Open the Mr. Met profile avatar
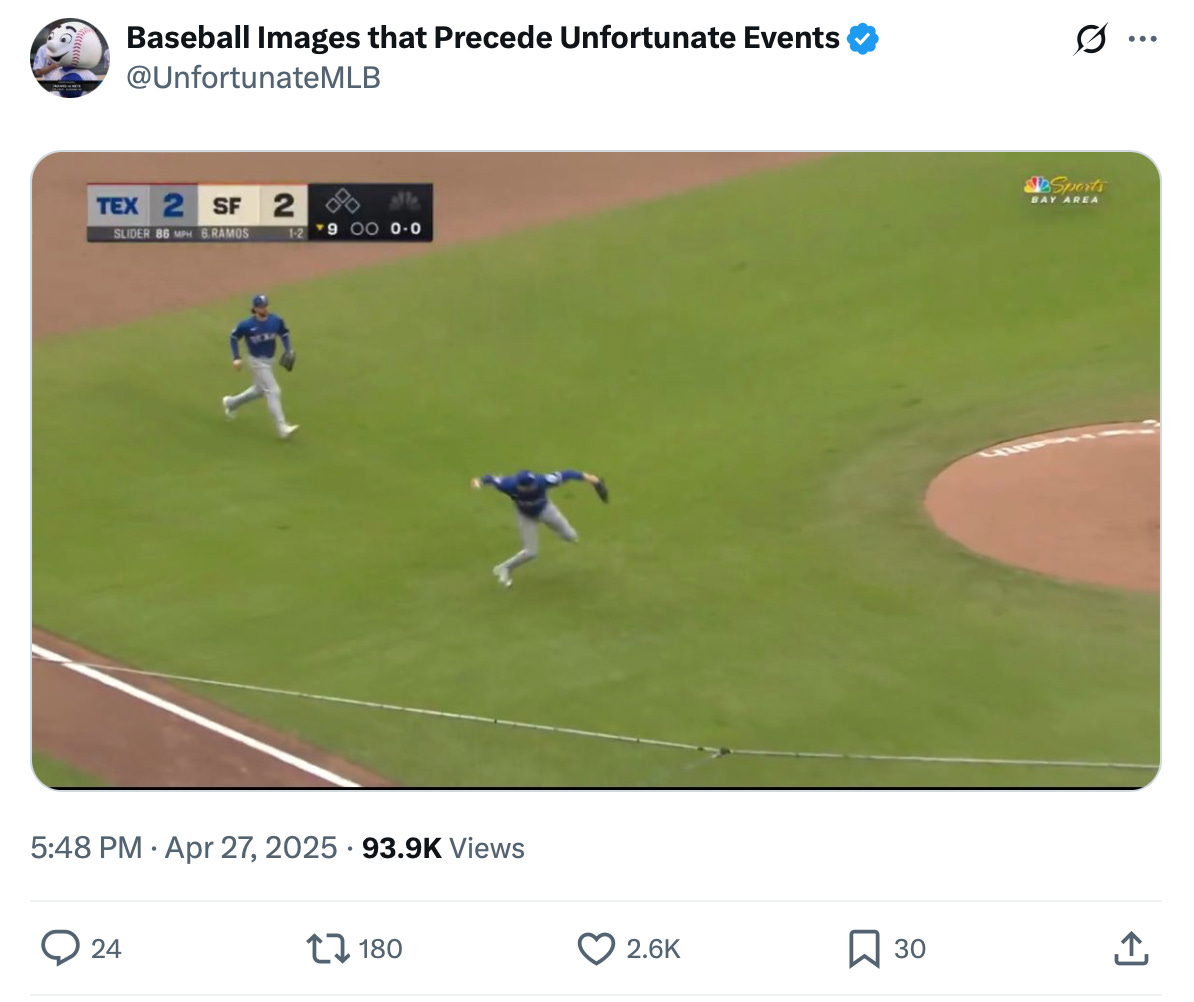 pyautogui.click(x=69, y=58)
